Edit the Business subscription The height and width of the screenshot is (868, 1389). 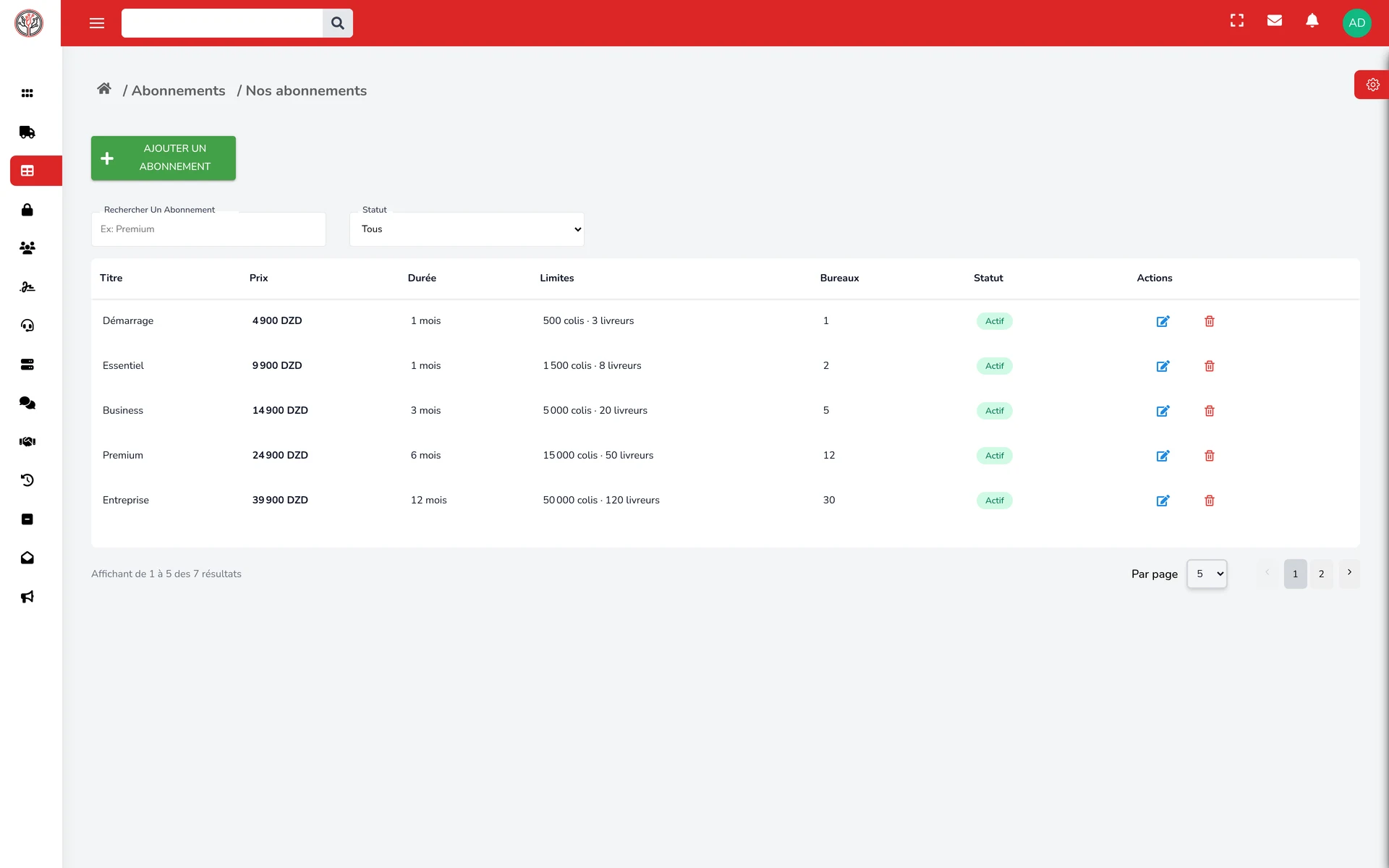click(x=1163, y=411)
